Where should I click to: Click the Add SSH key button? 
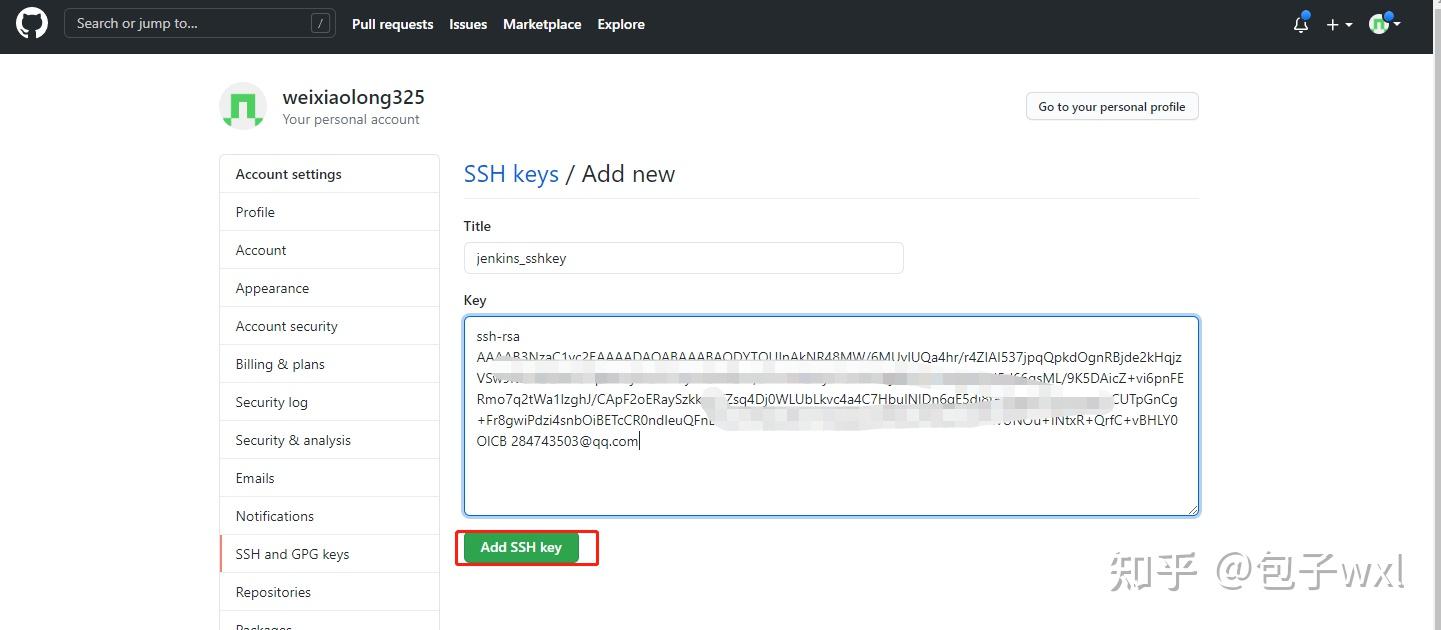[520, 547]
